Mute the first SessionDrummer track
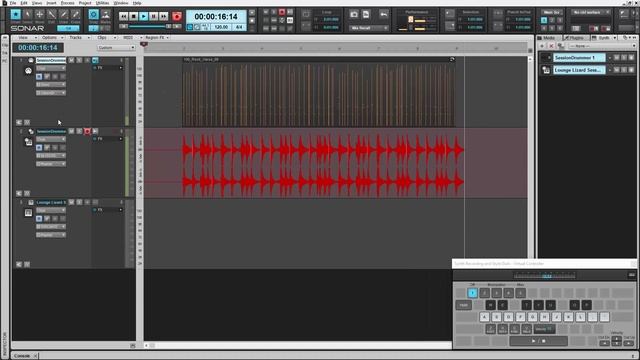Screen dimensions: 640x360 click(71, 60)
